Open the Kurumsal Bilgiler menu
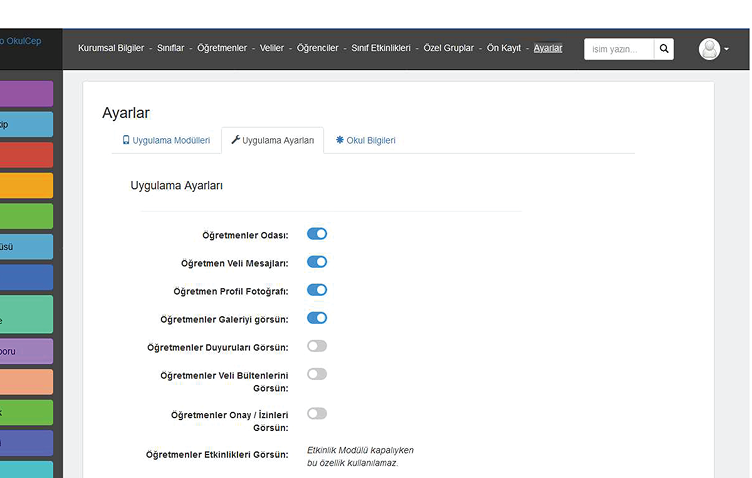Image resolution: width=752 pixels, height=478 pixels. (111, 48)
